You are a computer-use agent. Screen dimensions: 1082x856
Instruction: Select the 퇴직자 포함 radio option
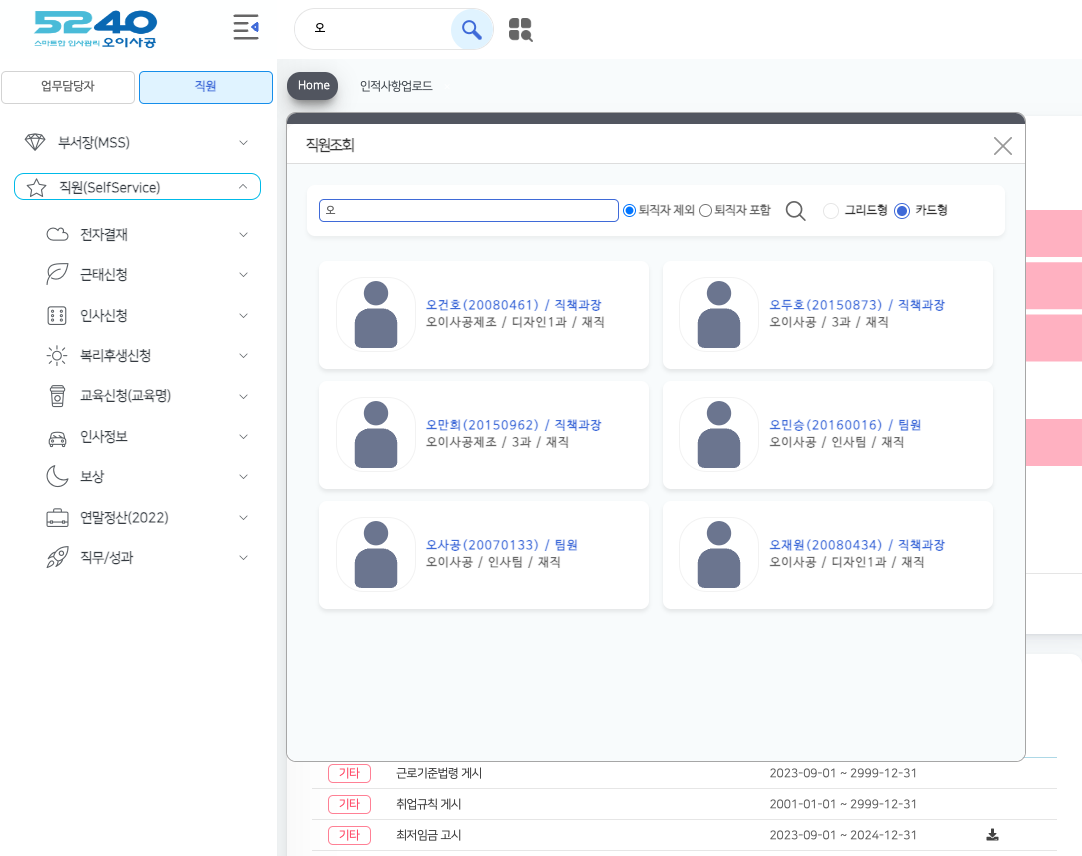click(x=705, y=211)
